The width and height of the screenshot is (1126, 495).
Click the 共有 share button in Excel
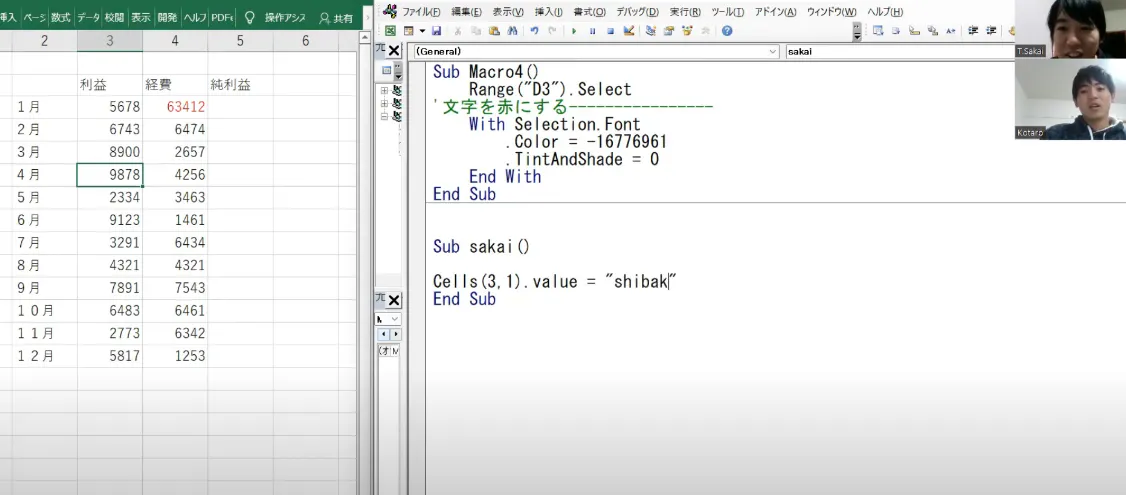point(336,17)
